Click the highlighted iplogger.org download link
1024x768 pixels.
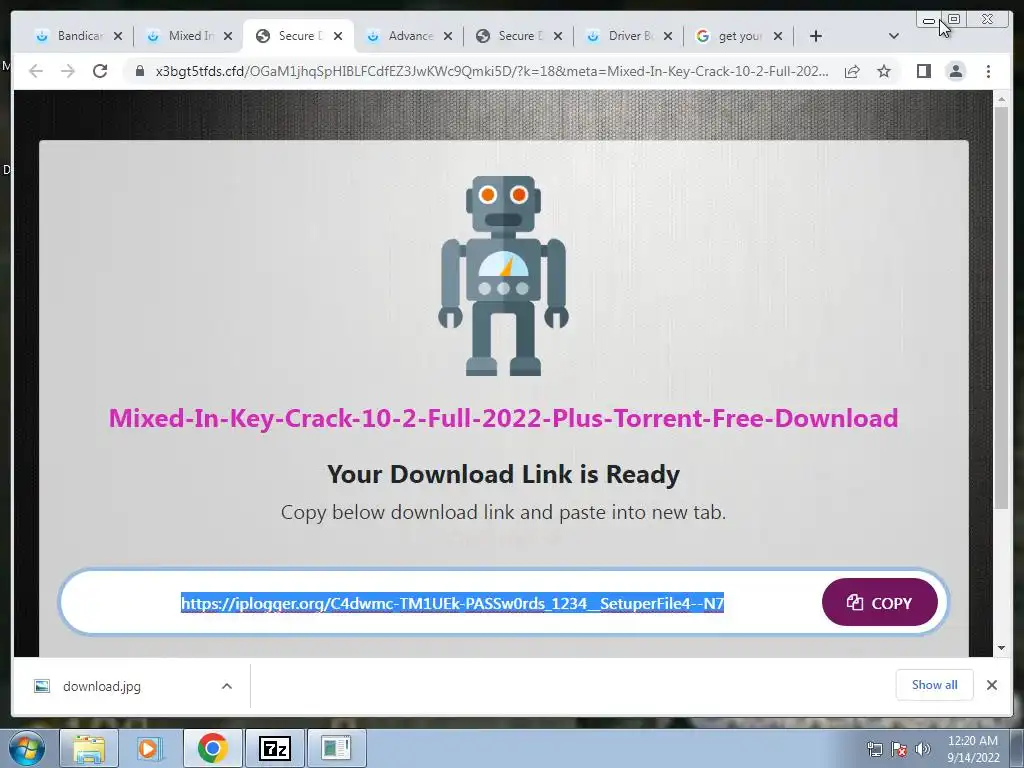452,603
